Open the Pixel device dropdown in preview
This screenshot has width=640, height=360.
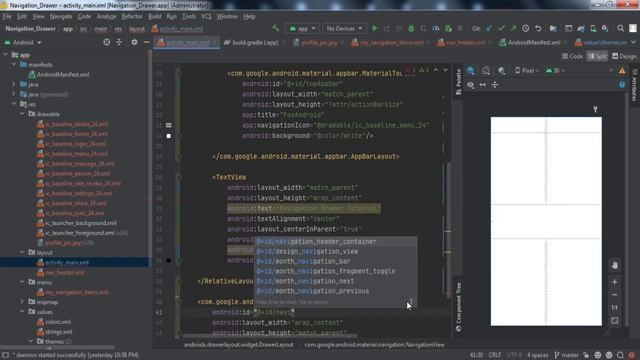click(x=527, y=71)
